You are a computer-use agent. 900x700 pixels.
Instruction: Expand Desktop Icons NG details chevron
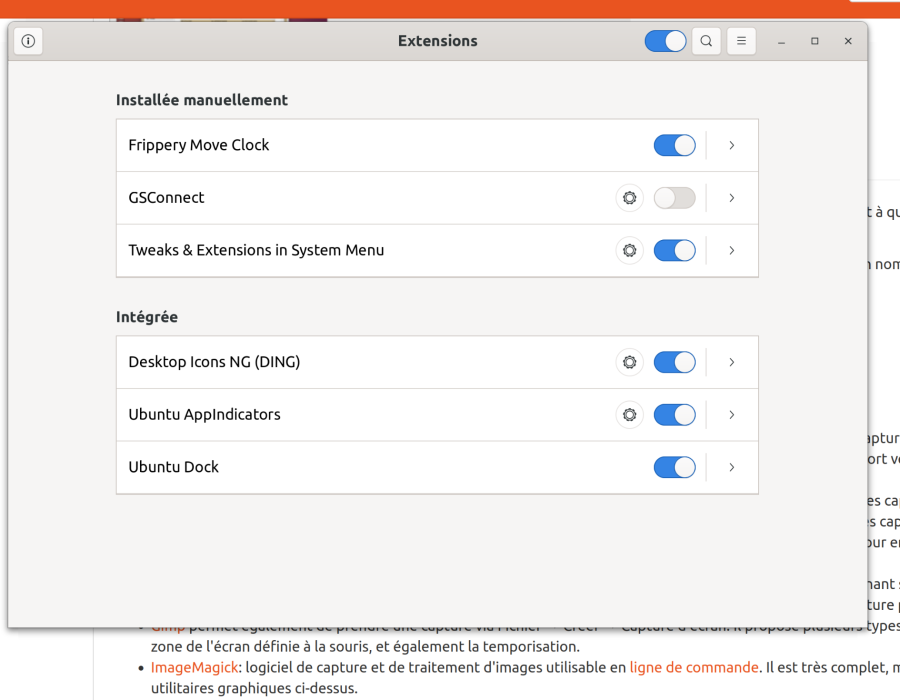pos(732,362)
